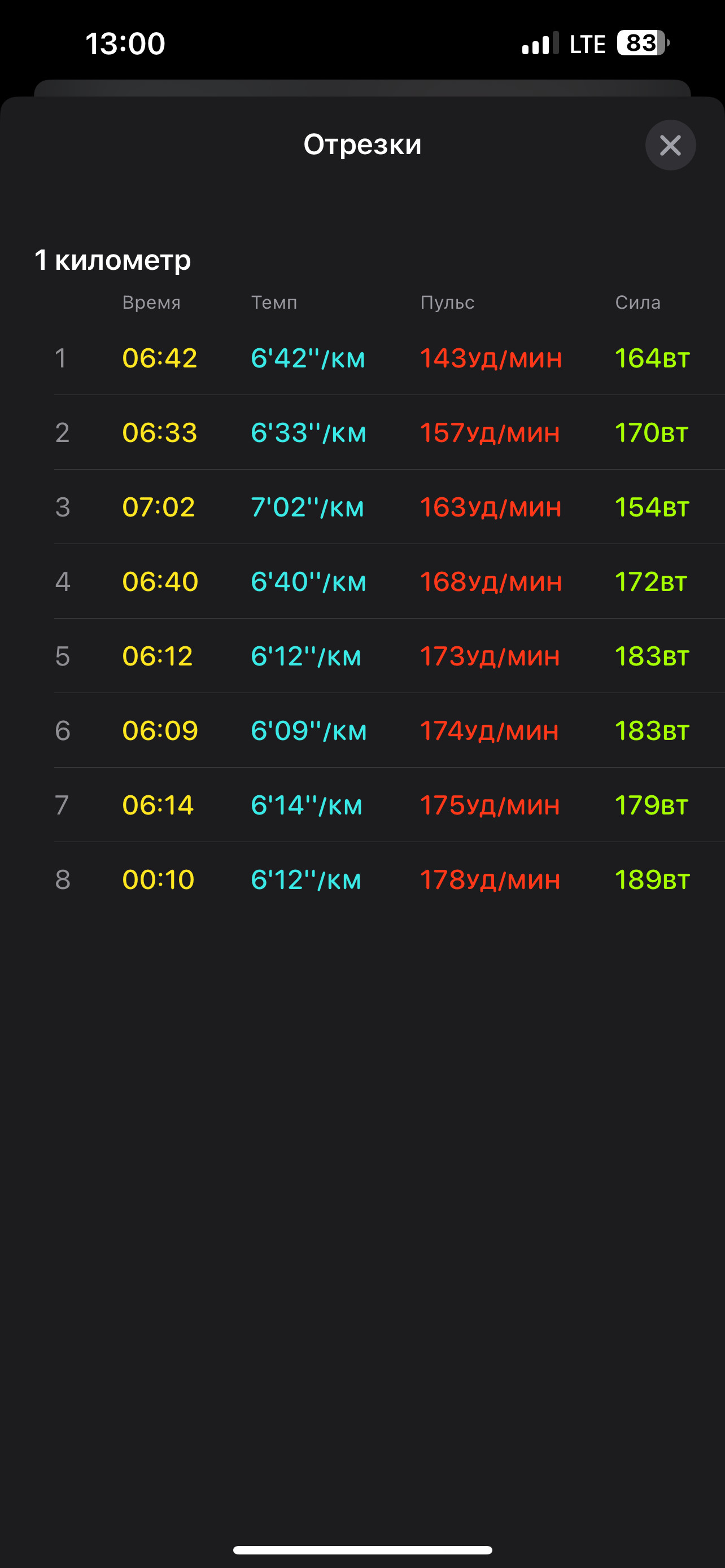
Task: Tap the LTE signal indicator
Action: (587, 44)
